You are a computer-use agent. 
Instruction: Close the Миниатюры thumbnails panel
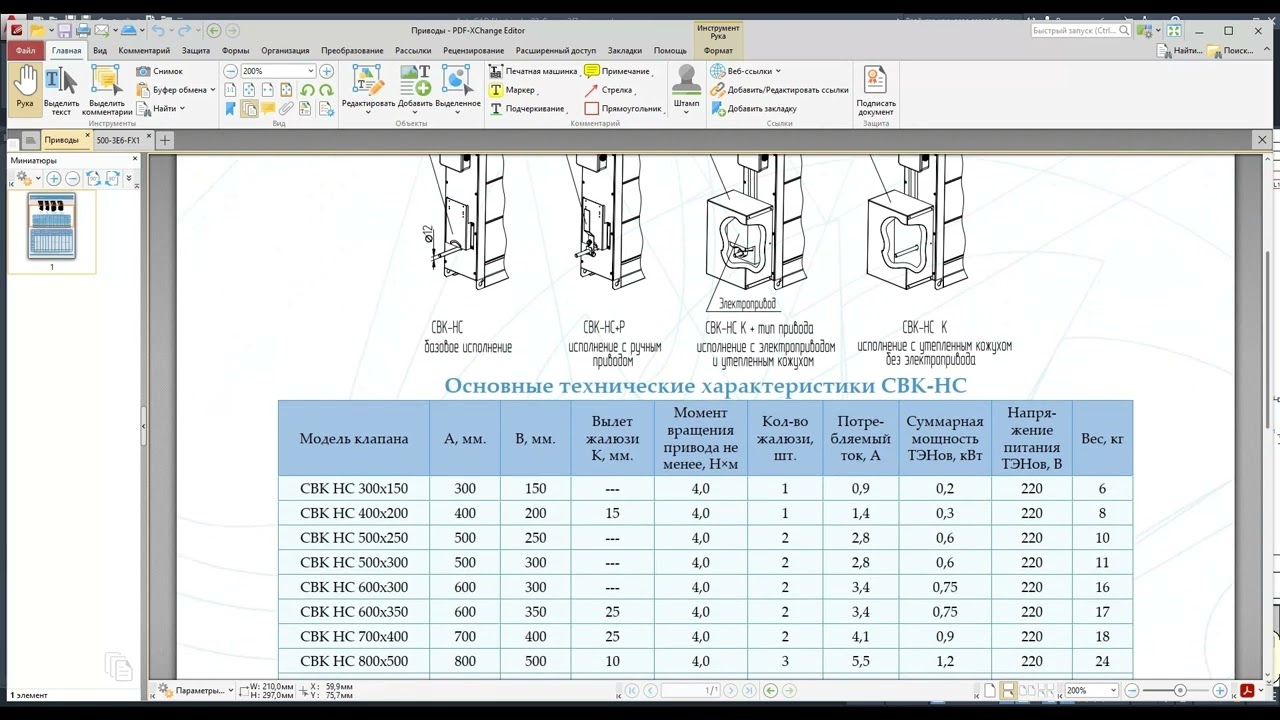point(135,159)
